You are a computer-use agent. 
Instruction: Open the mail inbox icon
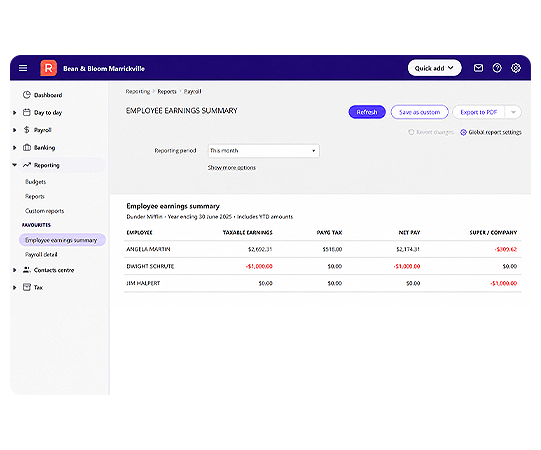click(478, 68)
